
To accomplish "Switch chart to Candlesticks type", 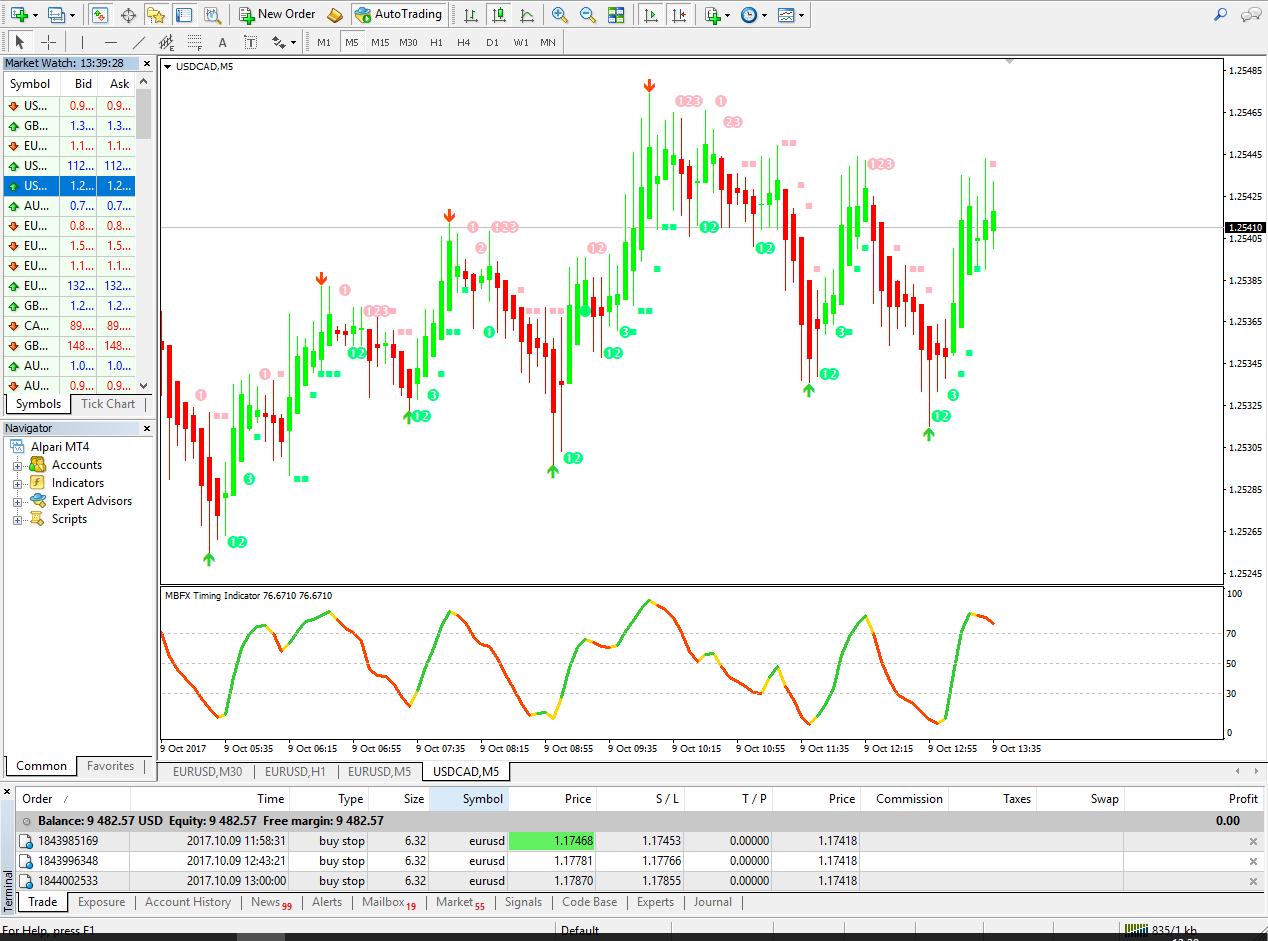I will pos(498,15).
